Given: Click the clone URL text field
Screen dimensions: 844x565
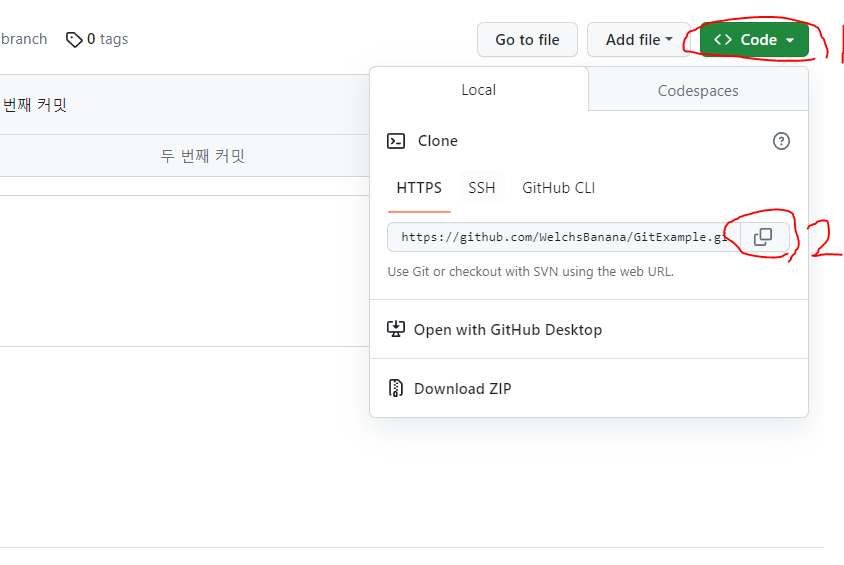Looking at the screenshot, I should point(564,237).
